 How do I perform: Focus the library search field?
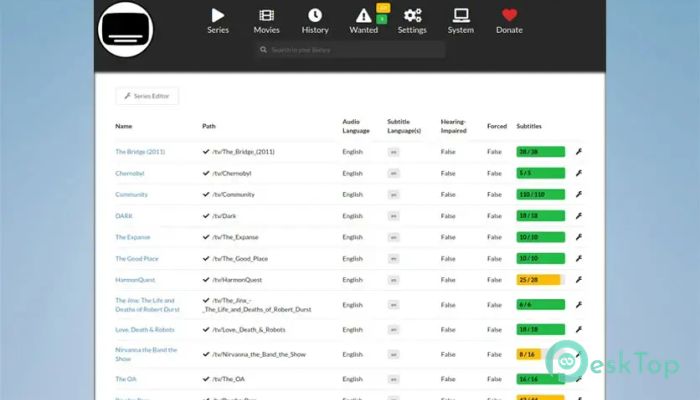(350, 50)
